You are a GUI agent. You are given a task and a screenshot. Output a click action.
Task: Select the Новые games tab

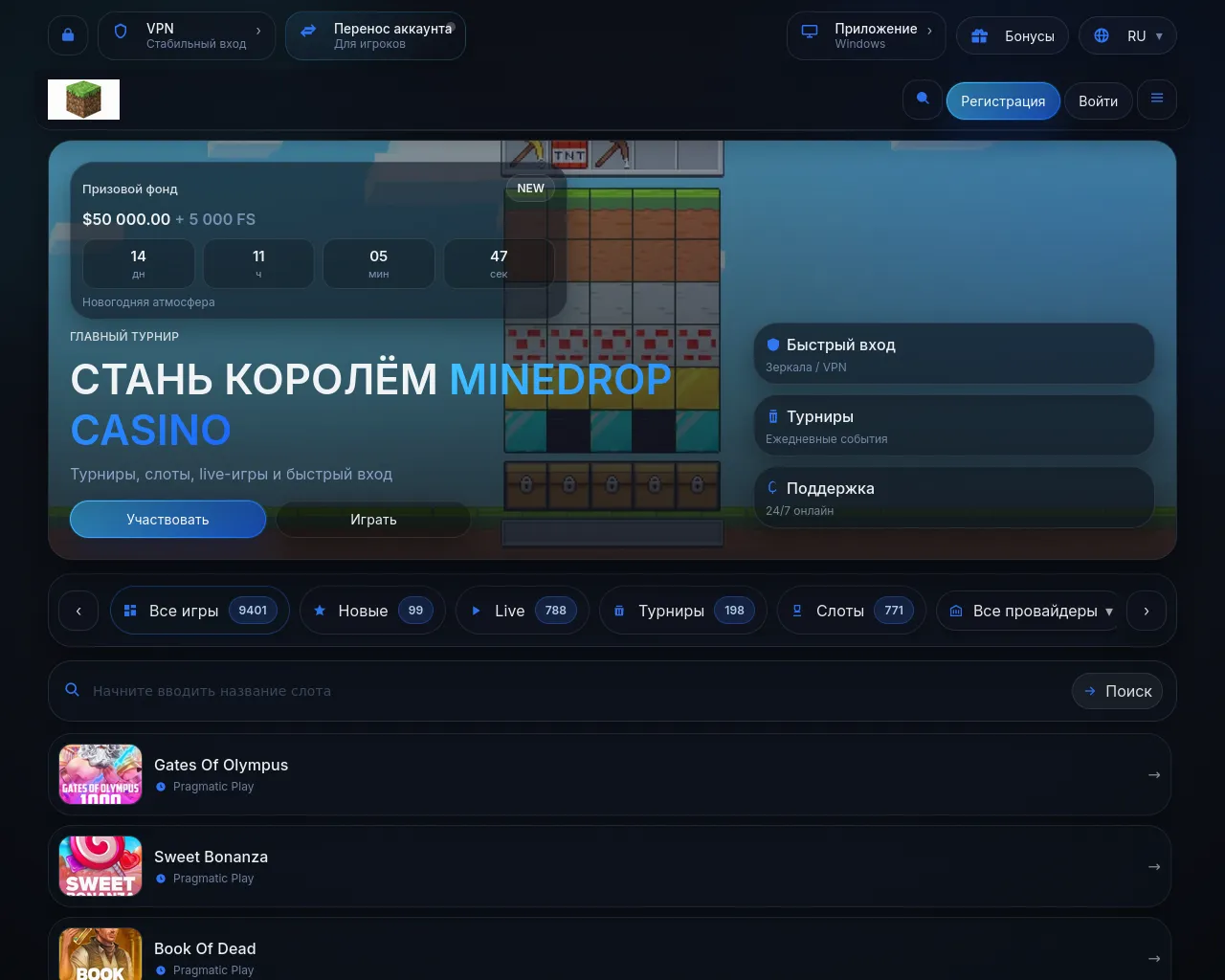372,610
